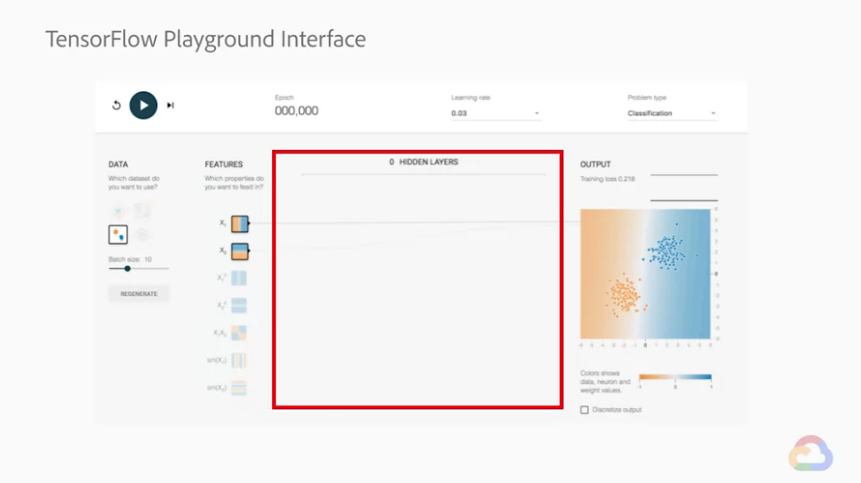Toggle the X2 feature input
861x483 pixels.
[240, 251]
